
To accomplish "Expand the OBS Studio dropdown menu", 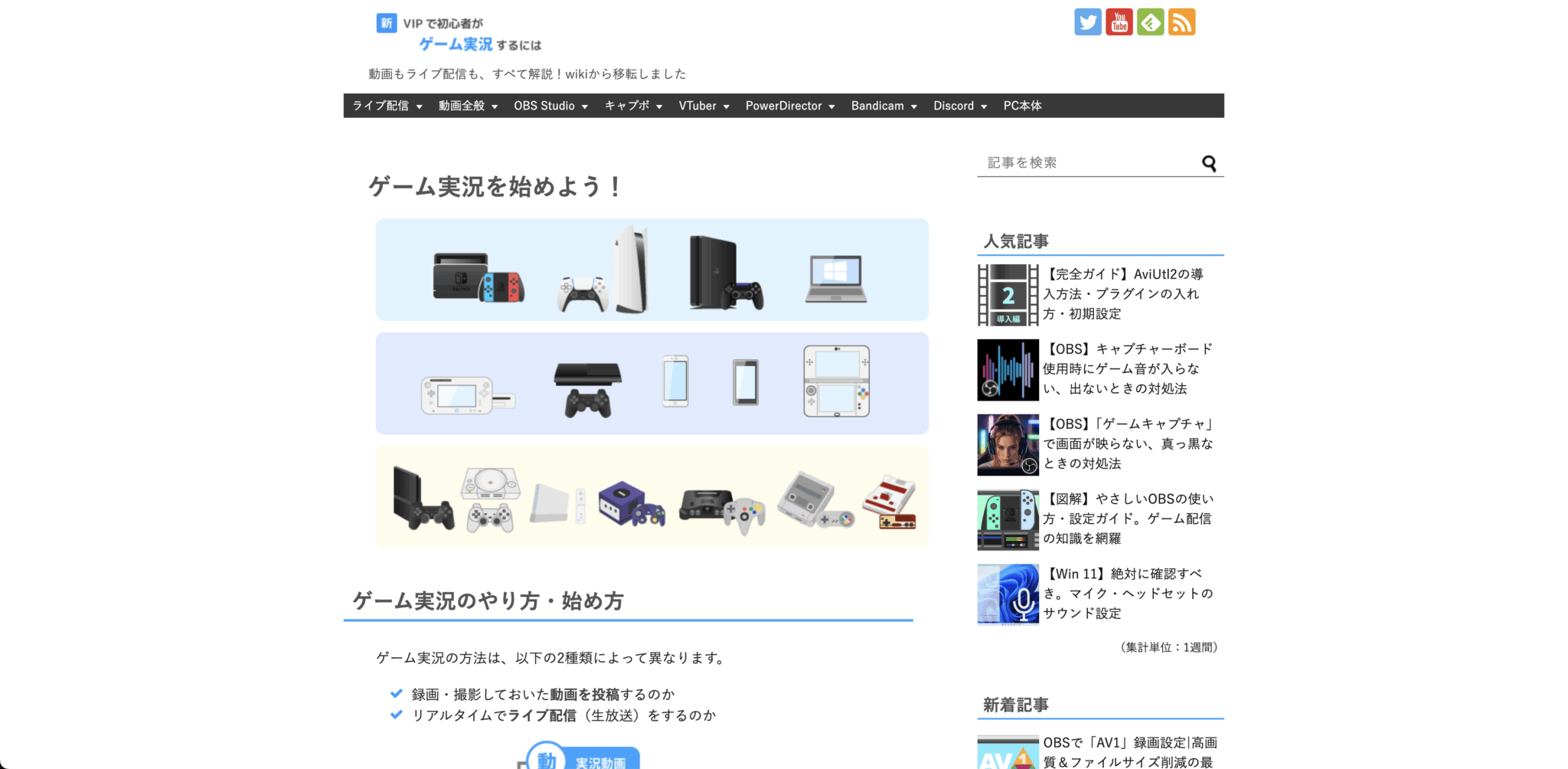I will [550, 106].
